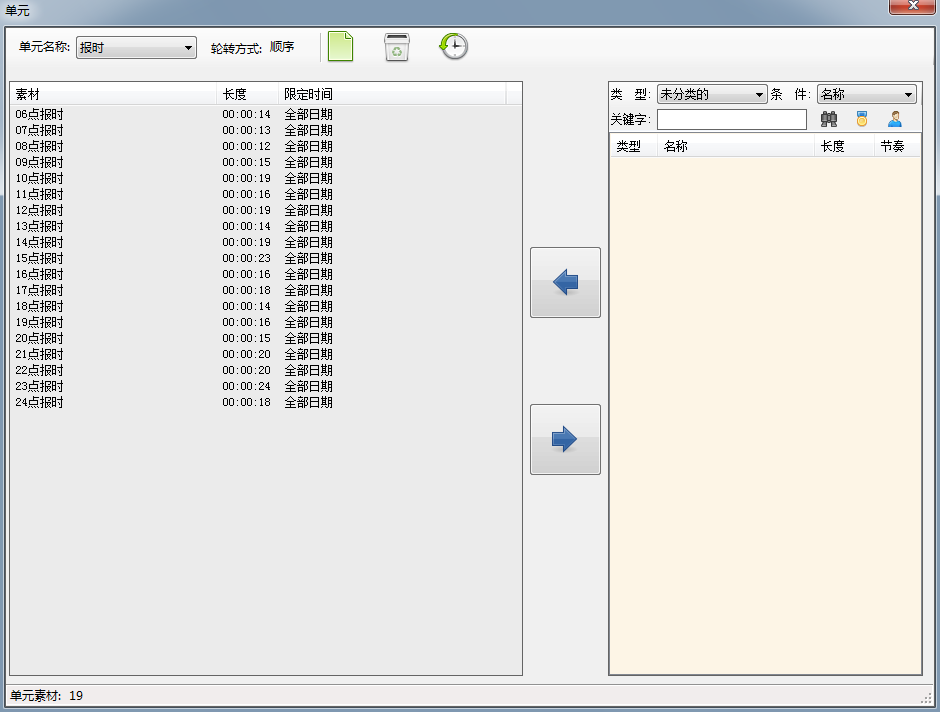
Task: Click the 关键字 search input field
Action: tap(731, 120)
